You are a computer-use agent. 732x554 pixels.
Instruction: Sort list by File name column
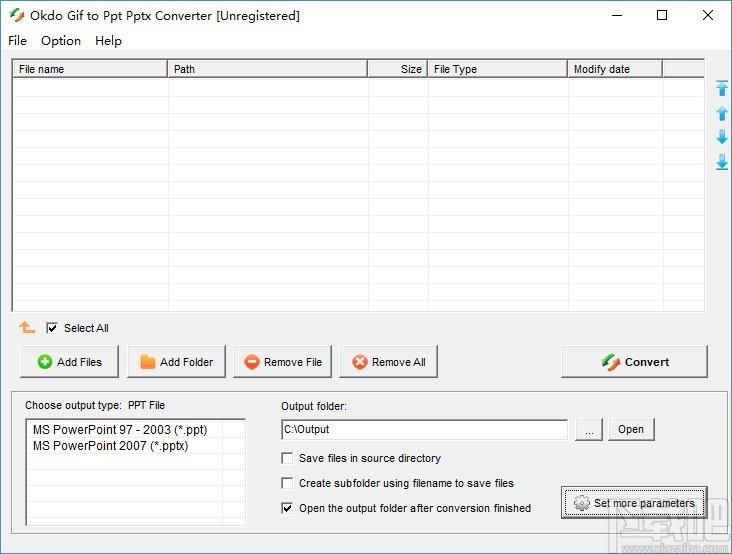tap(90, 69)
